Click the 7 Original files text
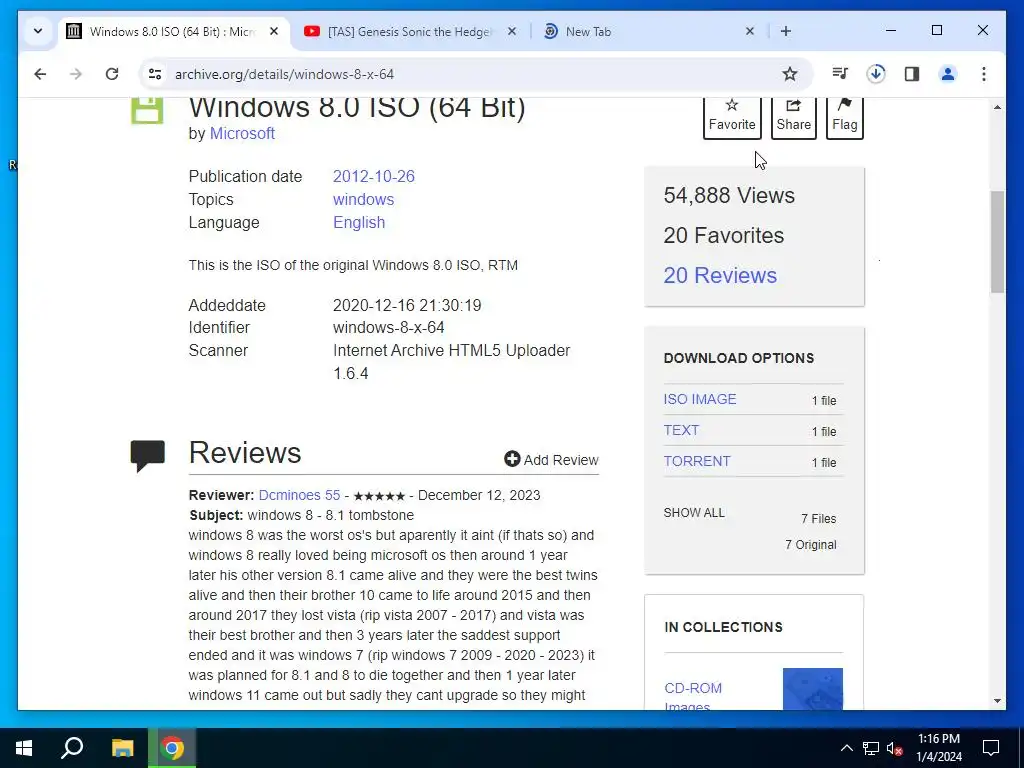The height and width of the screenshot is (768, 1024). point(810,545)
